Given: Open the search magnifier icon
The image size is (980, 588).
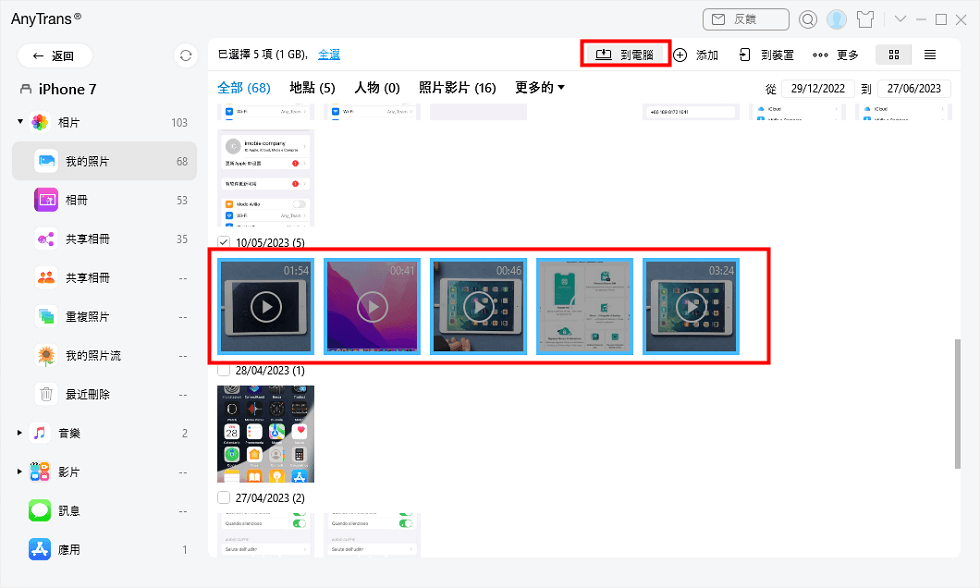Looking at the screenshot, I should (x=806, y=18).
